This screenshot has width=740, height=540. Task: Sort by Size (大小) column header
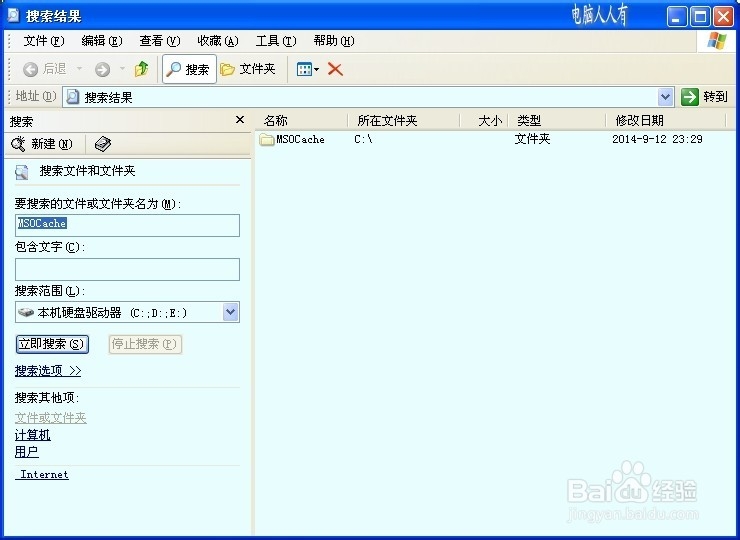[484, 120]
